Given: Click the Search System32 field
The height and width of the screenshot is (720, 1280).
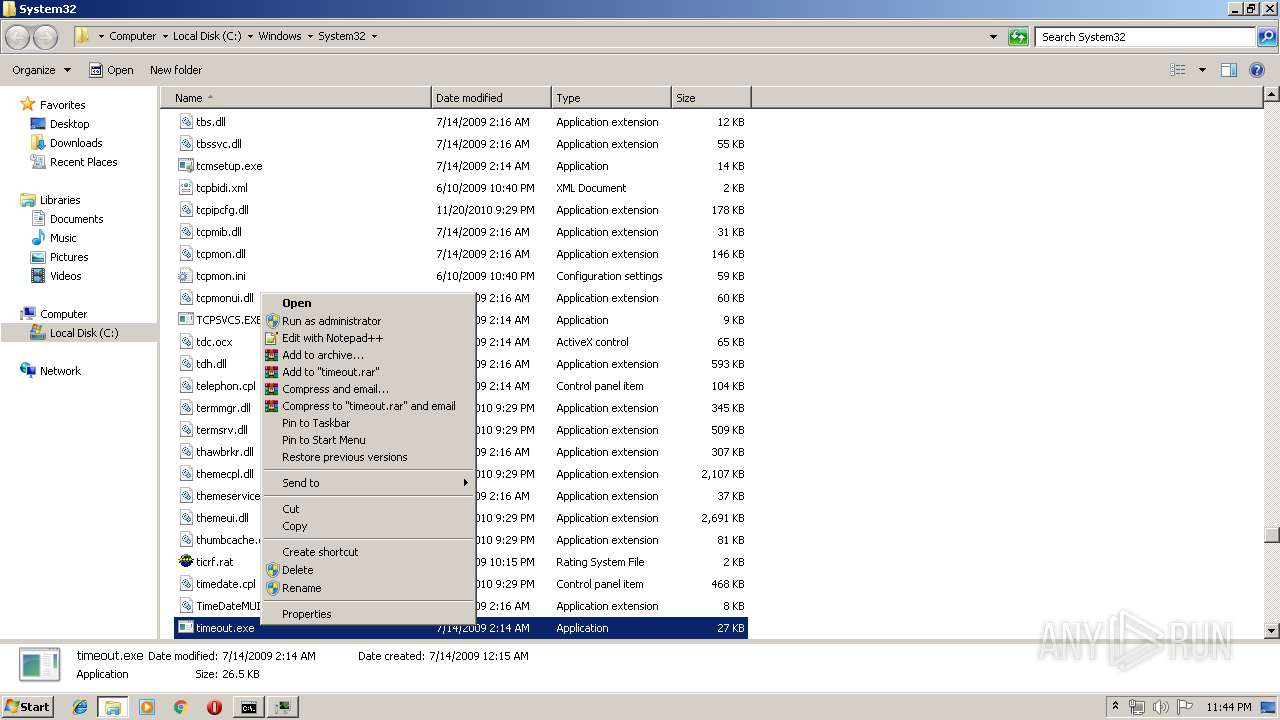Looking at the screenshot, I should 1145,37.
